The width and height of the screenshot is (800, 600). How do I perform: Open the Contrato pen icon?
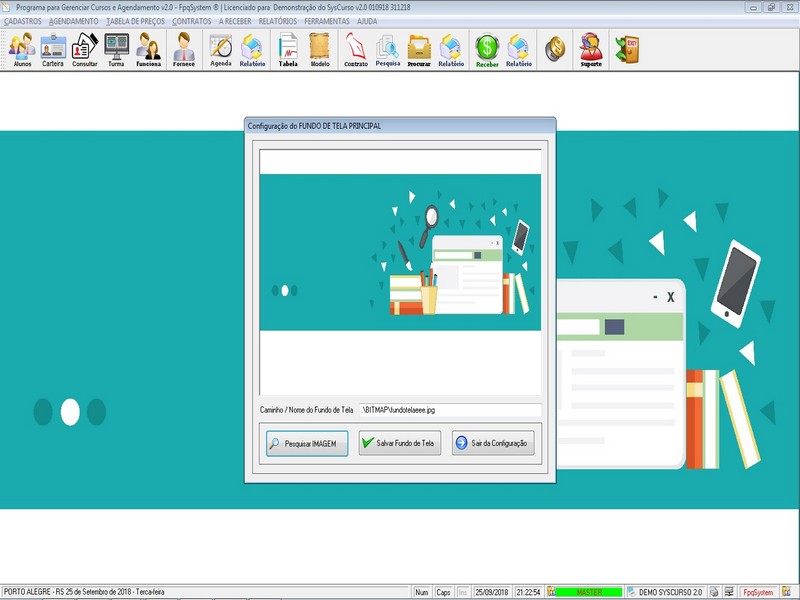coord(356,49)
